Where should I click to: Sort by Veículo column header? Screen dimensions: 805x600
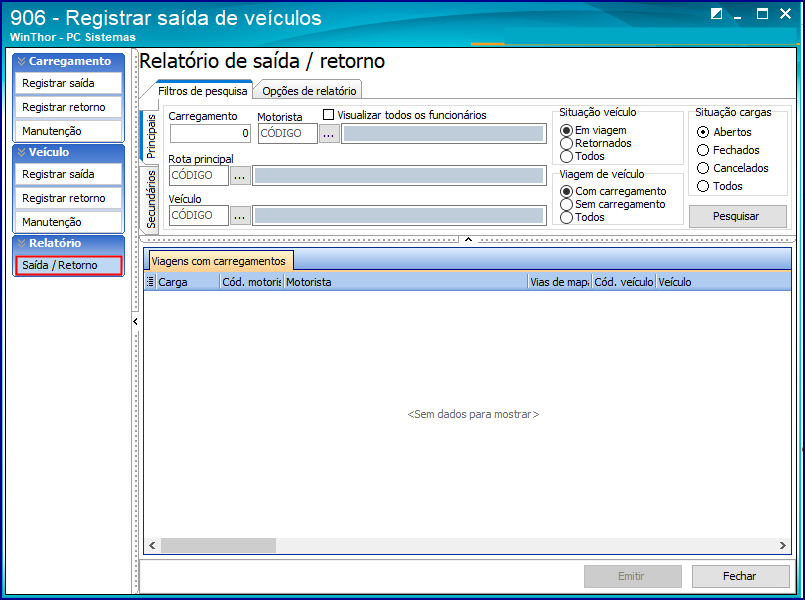point(723,282)
